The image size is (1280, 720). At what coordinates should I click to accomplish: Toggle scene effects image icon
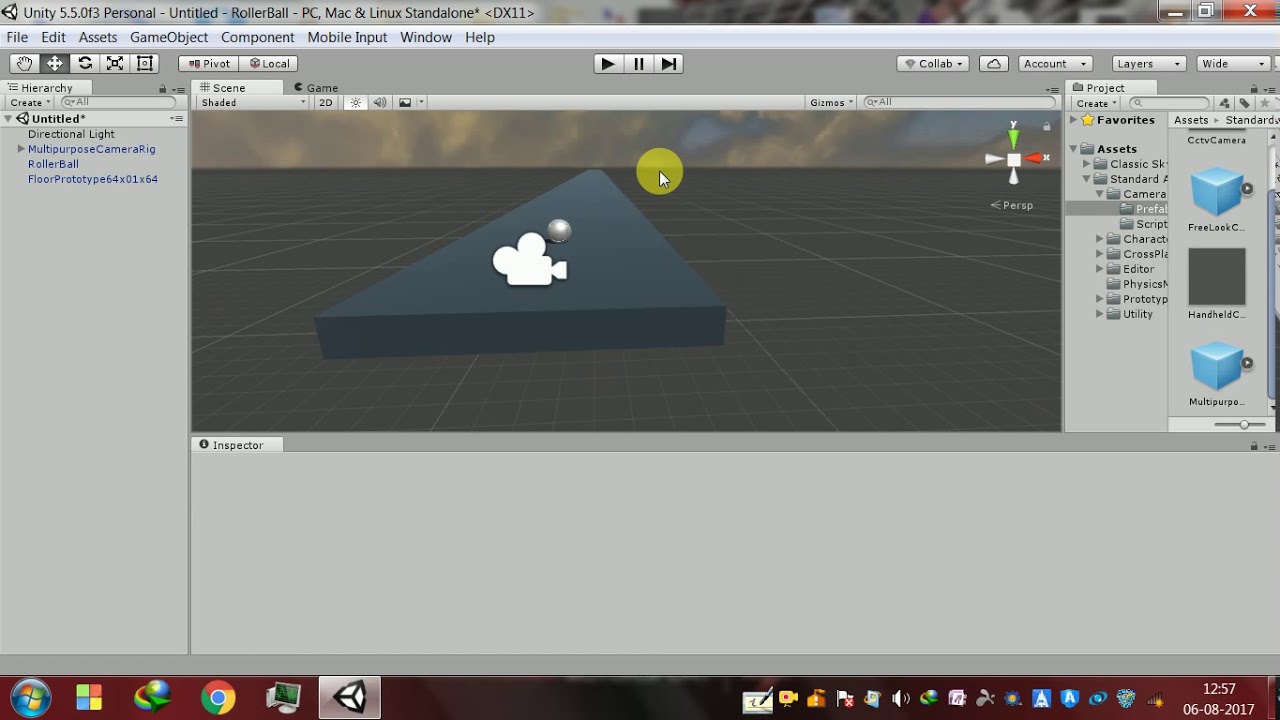[x=405, y=102]
